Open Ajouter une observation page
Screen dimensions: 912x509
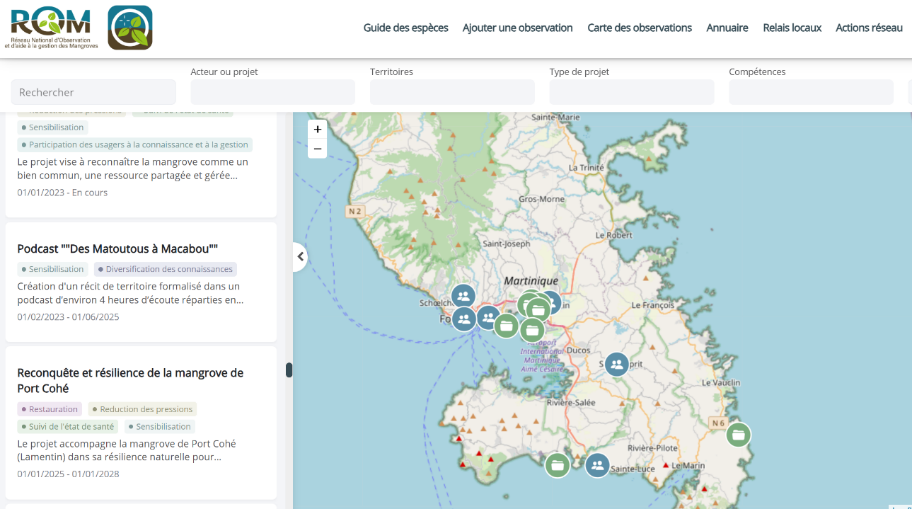pos(517,28)
